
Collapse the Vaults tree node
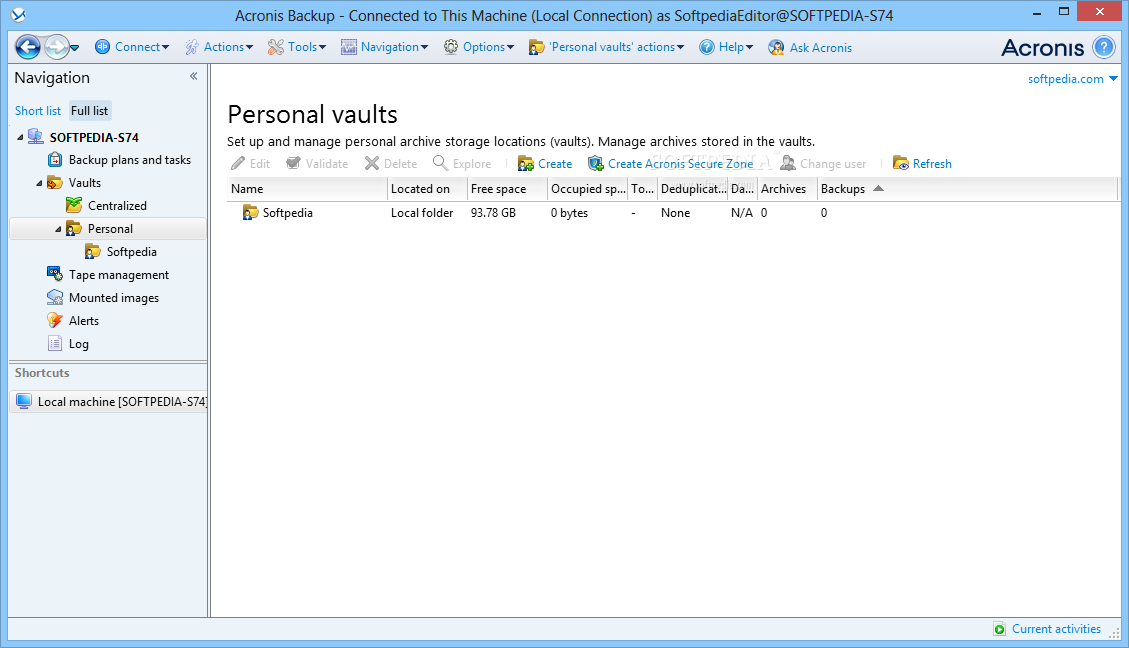(39, 183)
